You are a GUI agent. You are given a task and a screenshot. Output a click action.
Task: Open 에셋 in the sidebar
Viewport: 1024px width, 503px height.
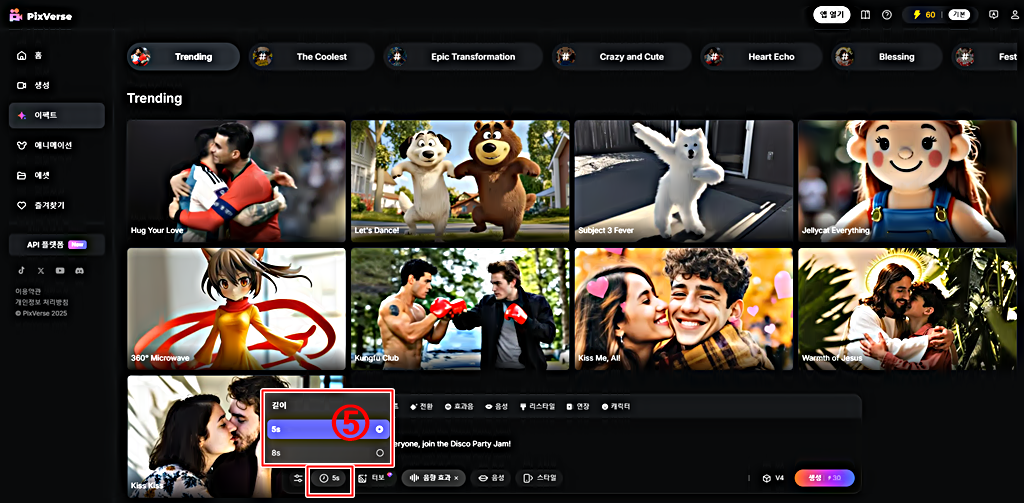pos(57,176)
